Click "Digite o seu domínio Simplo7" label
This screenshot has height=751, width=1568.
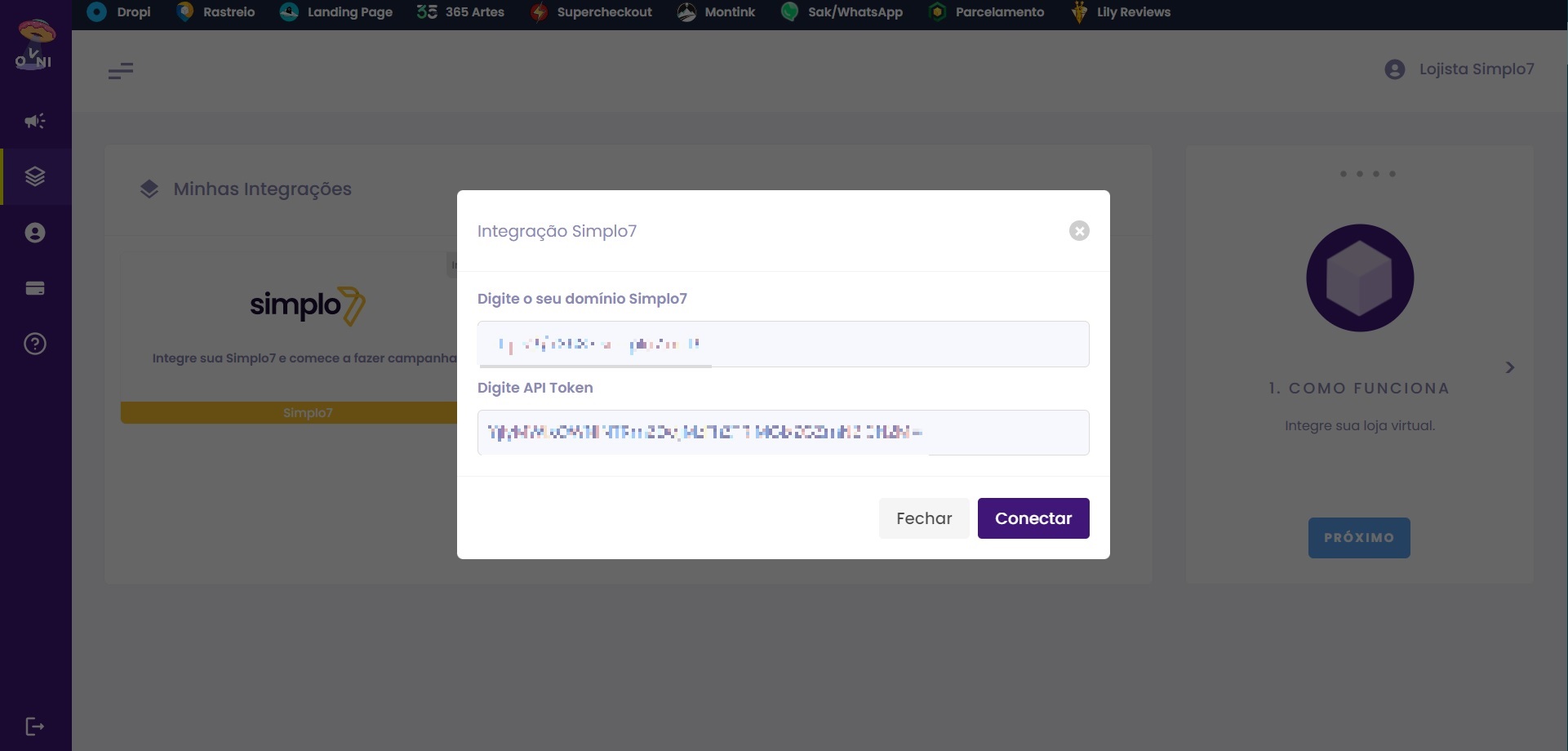582,299
